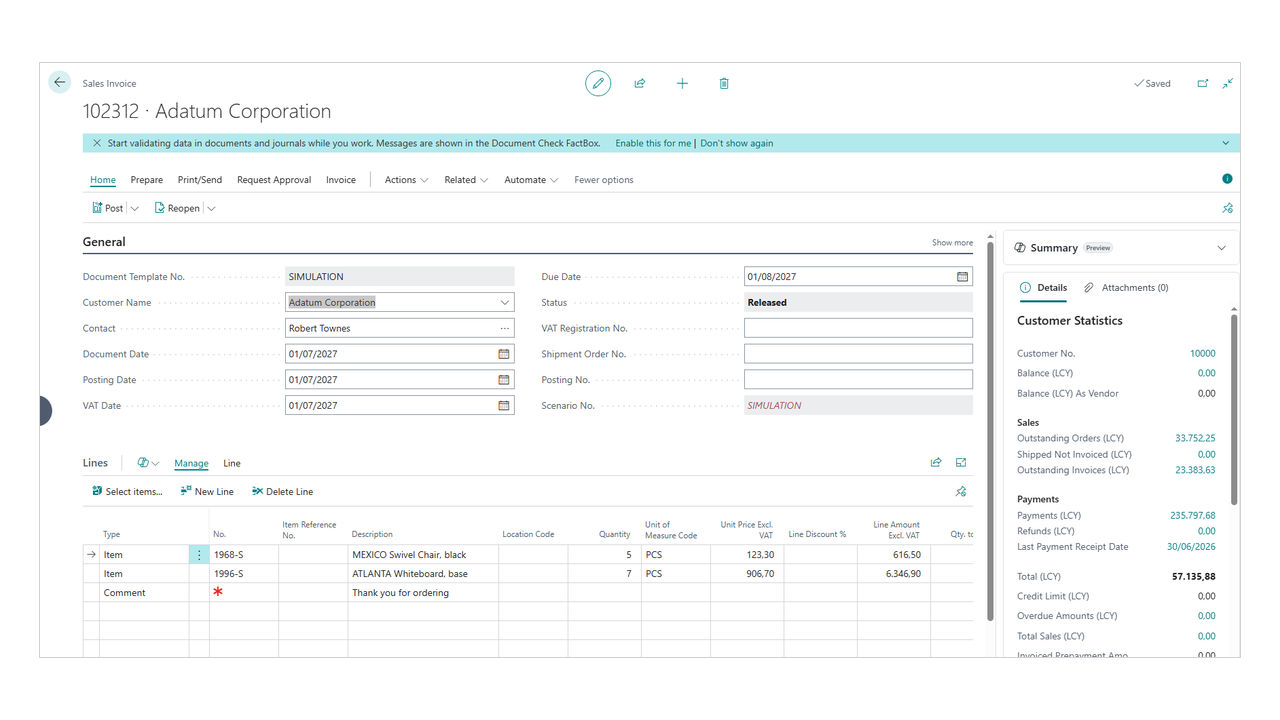Show the Attachments (0) tab
Screen dimensions: 1280x720
tap(1126, 288)
